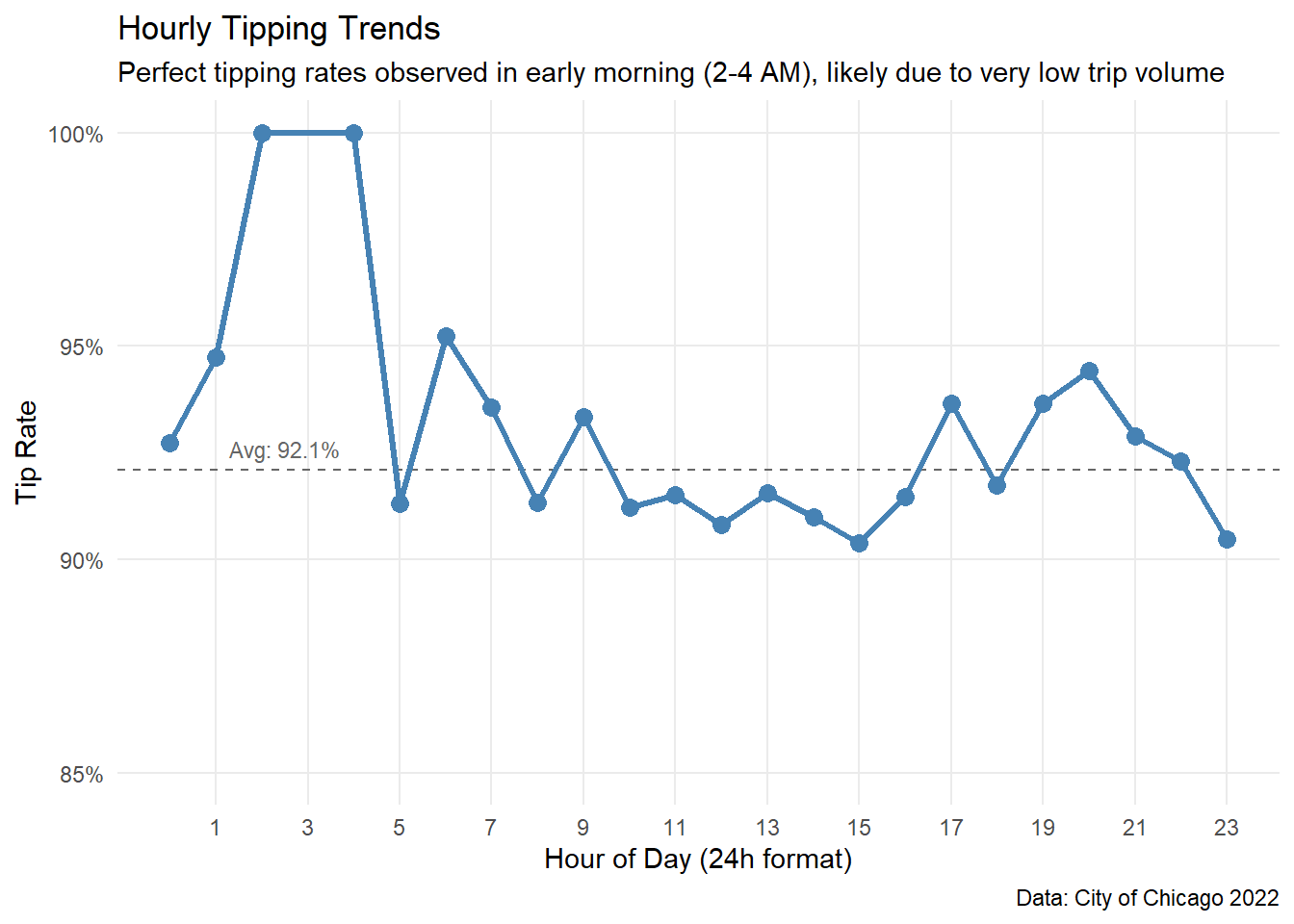The height and width of the screenshot is (924, 1294).
Task: Click the final data point at hour 23
Action: pos(1227,539)
